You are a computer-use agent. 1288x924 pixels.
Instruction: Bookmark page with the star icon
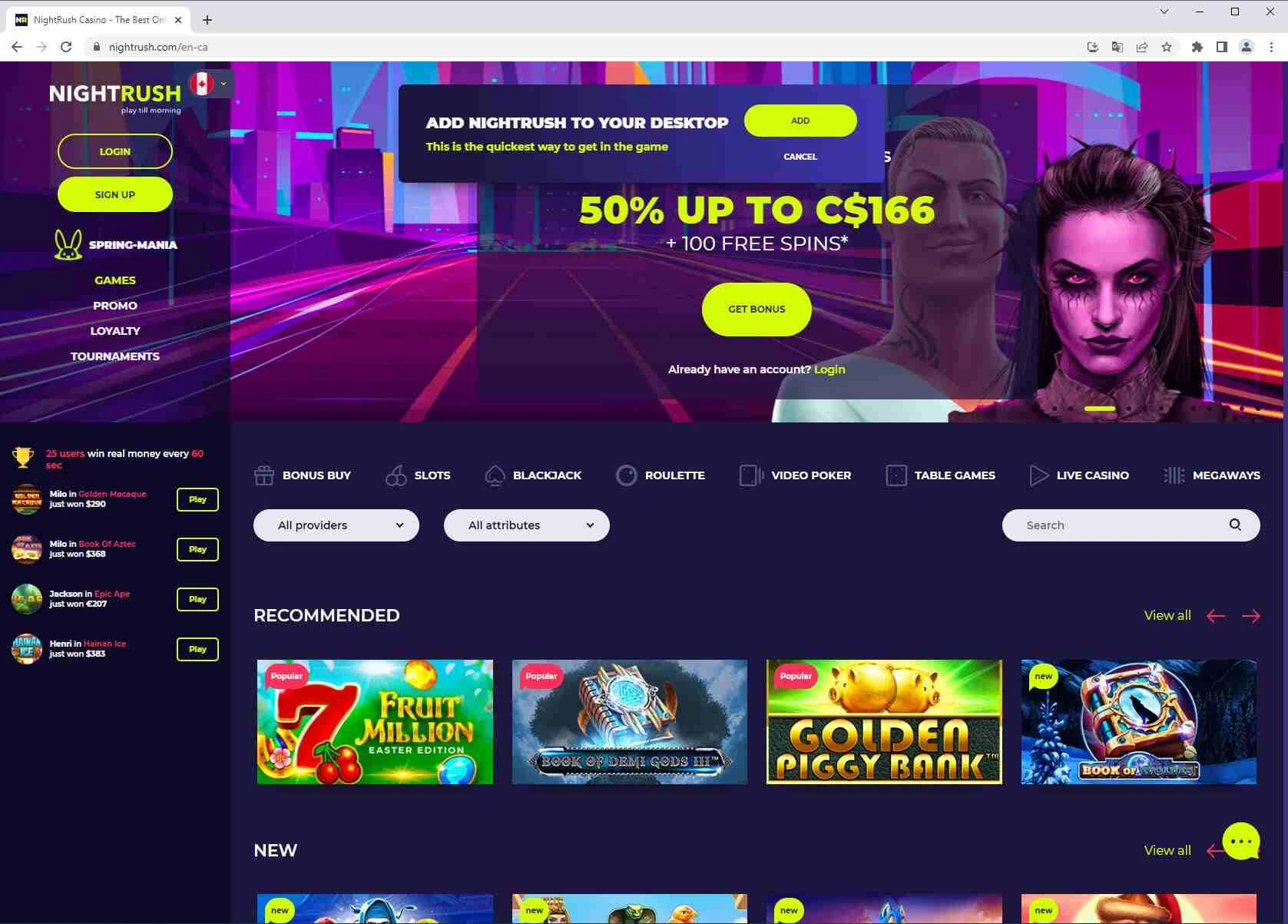click(x=1167, y=47)
